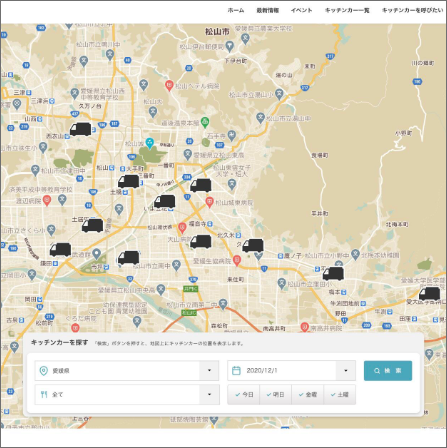Click the red pin for 渡辺病院
447x448 pixels.
pyautogui.click(x=47, y=200)
